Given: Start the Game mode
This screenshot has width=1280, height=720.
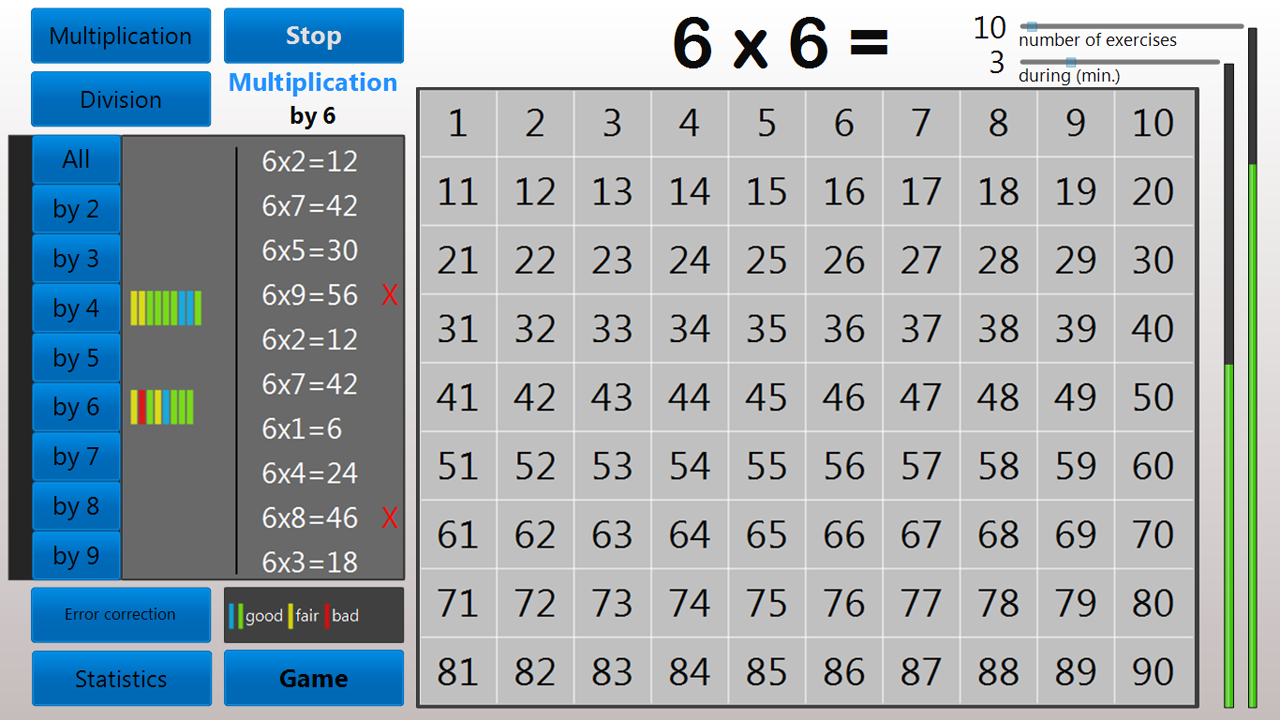Looking at the screenshot, I should point(313,678).
